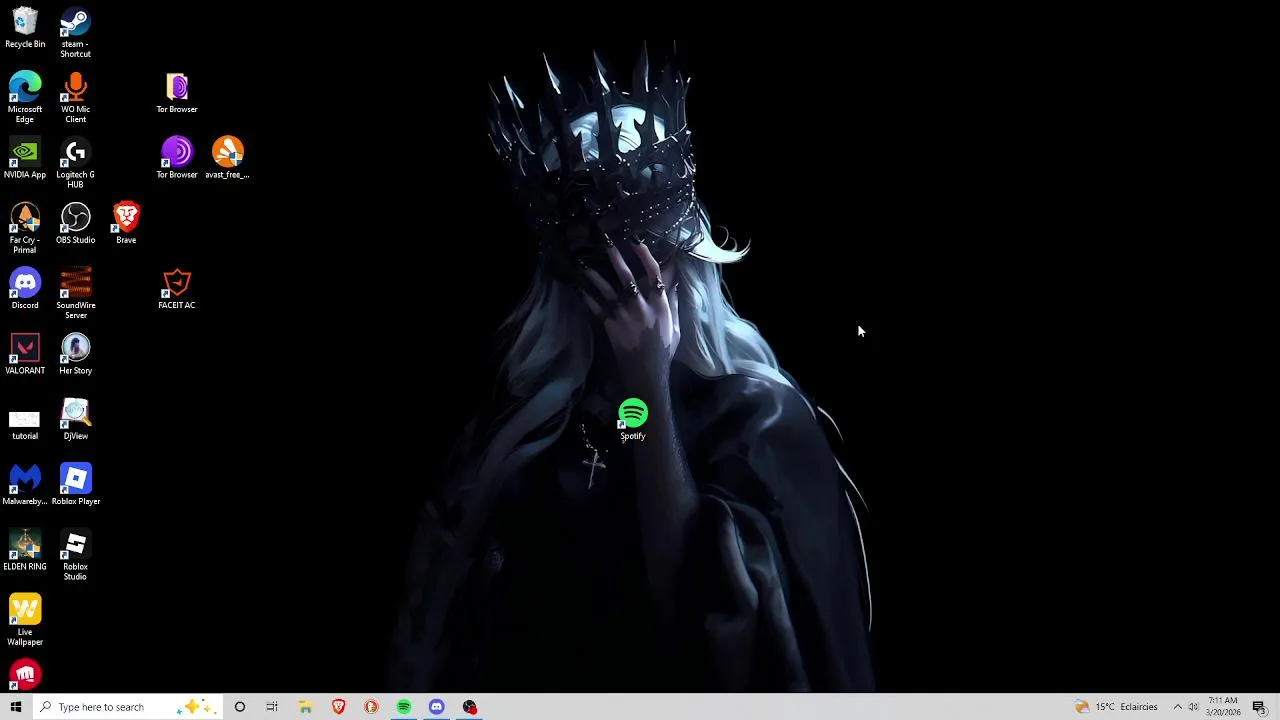Switch to Spotify in the taskbar
Viewport: 1280px width, 720px height.
coord(404,707)
